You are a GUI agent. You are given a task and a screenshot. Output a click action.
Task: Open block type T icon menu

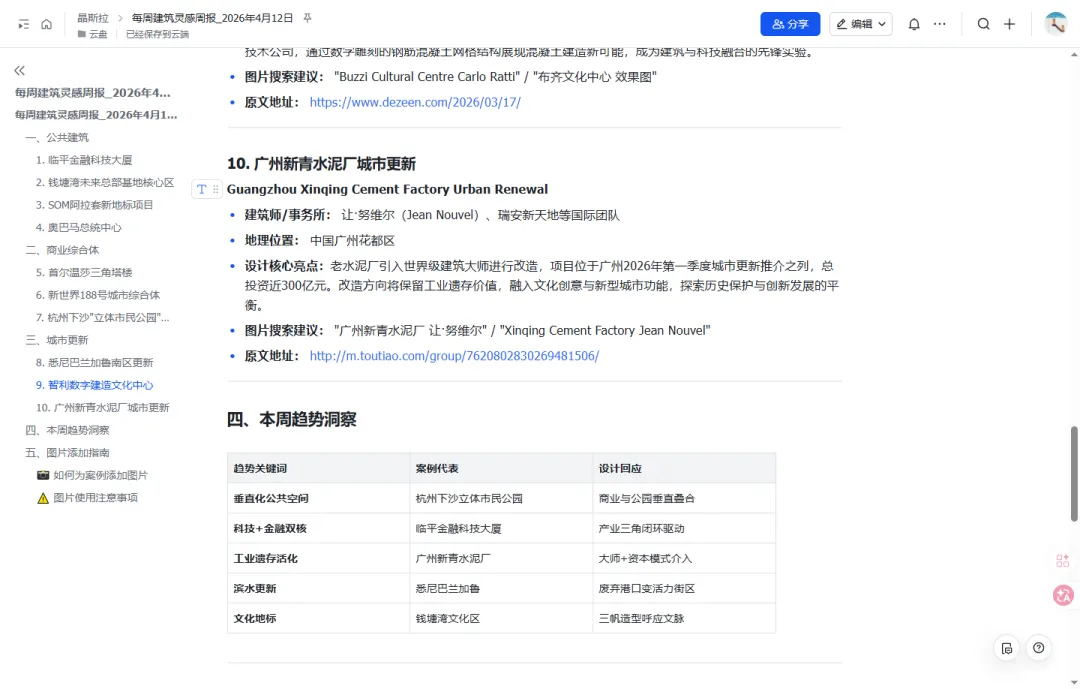click(201, 189)
